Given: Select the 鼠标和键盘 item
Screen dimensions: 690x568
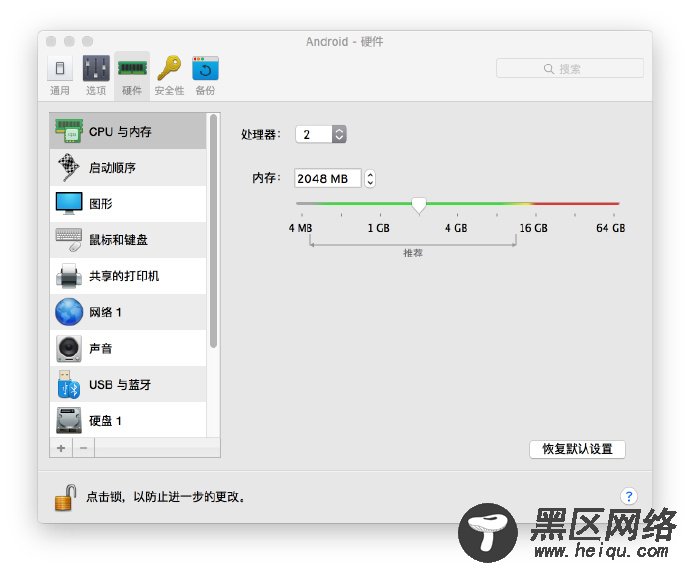Looking at the screenshot, I should pyautogui.click(x=128, y=240).
